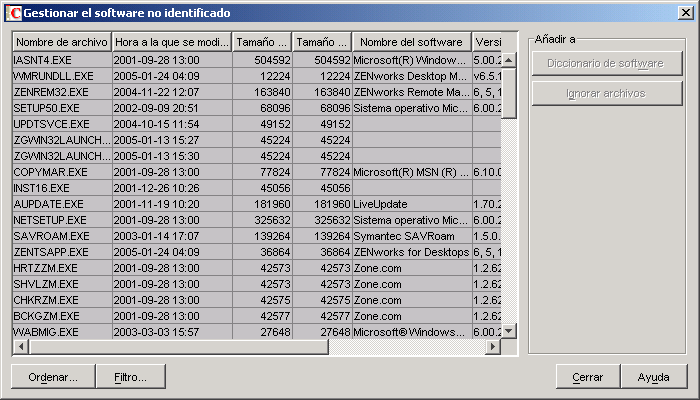Open the Ordenar... dialog

(53, 377)
